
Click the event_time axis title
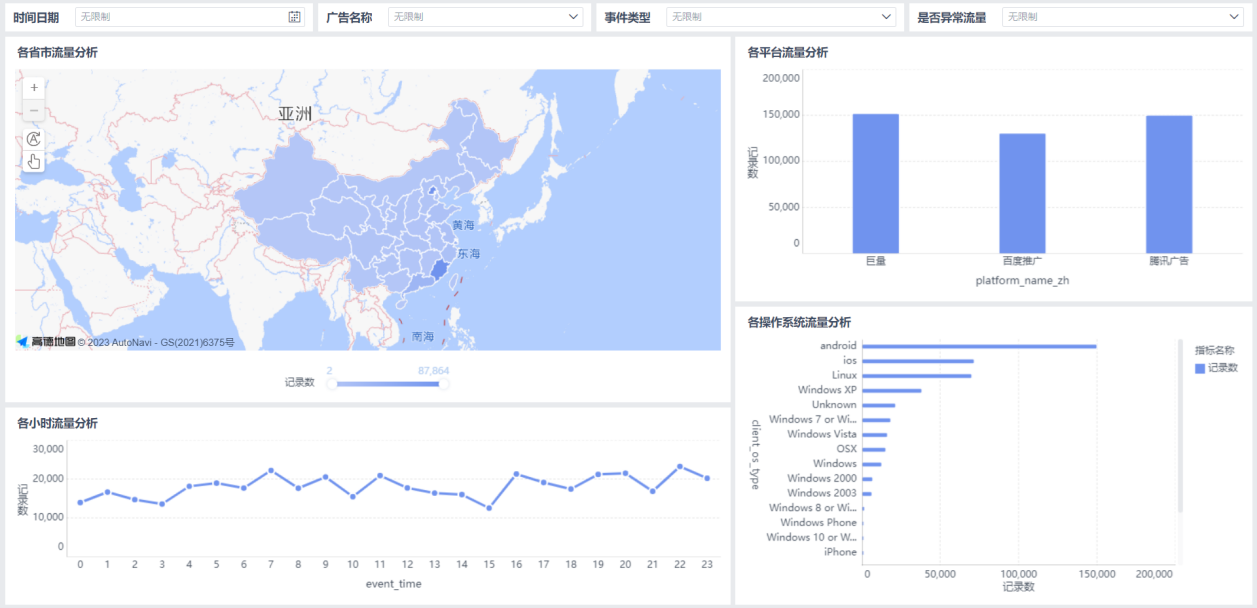(393, 584)
